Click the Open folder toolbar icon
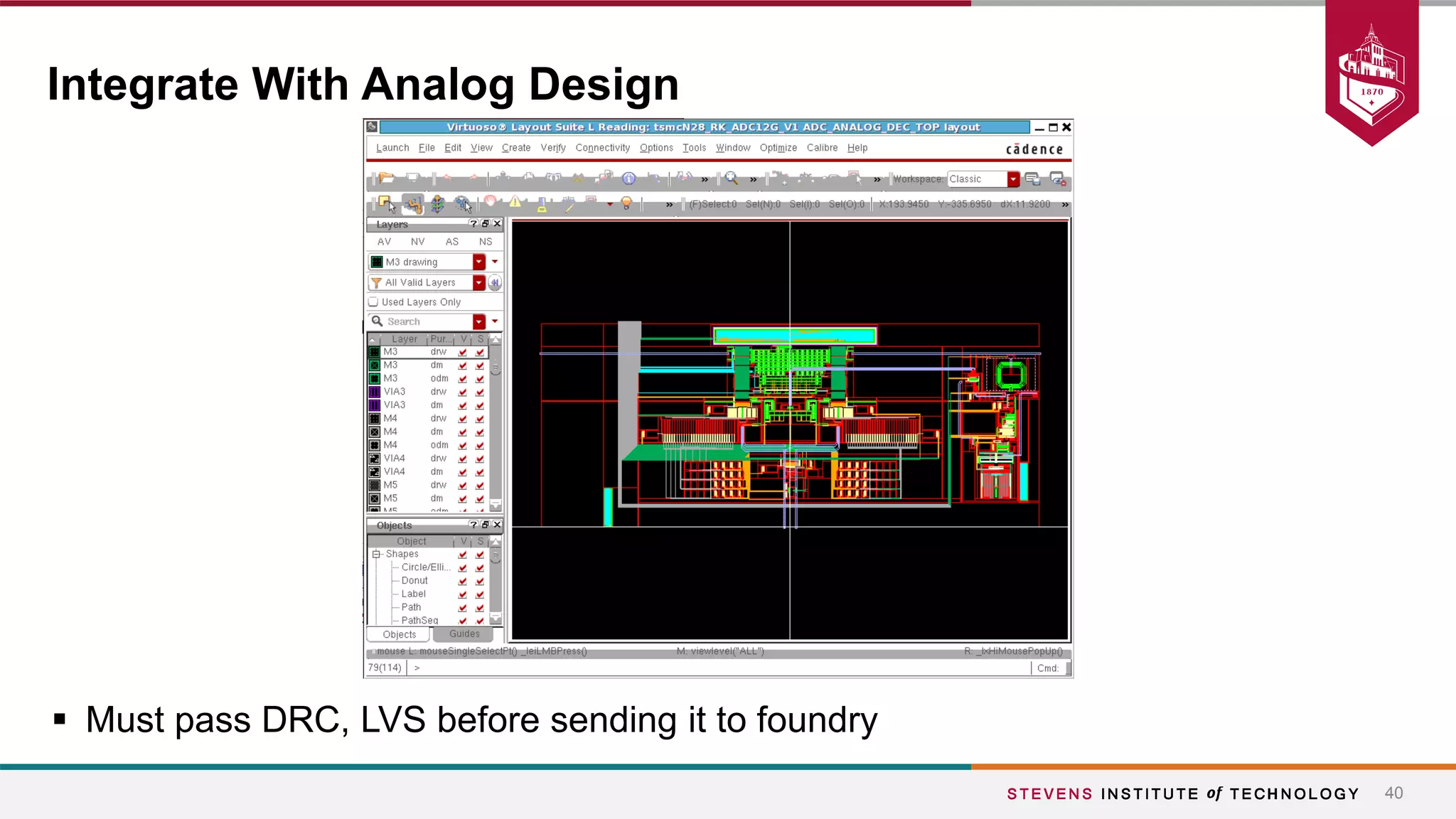Screen dimensions: 1456x819 (x=387, y=178)
